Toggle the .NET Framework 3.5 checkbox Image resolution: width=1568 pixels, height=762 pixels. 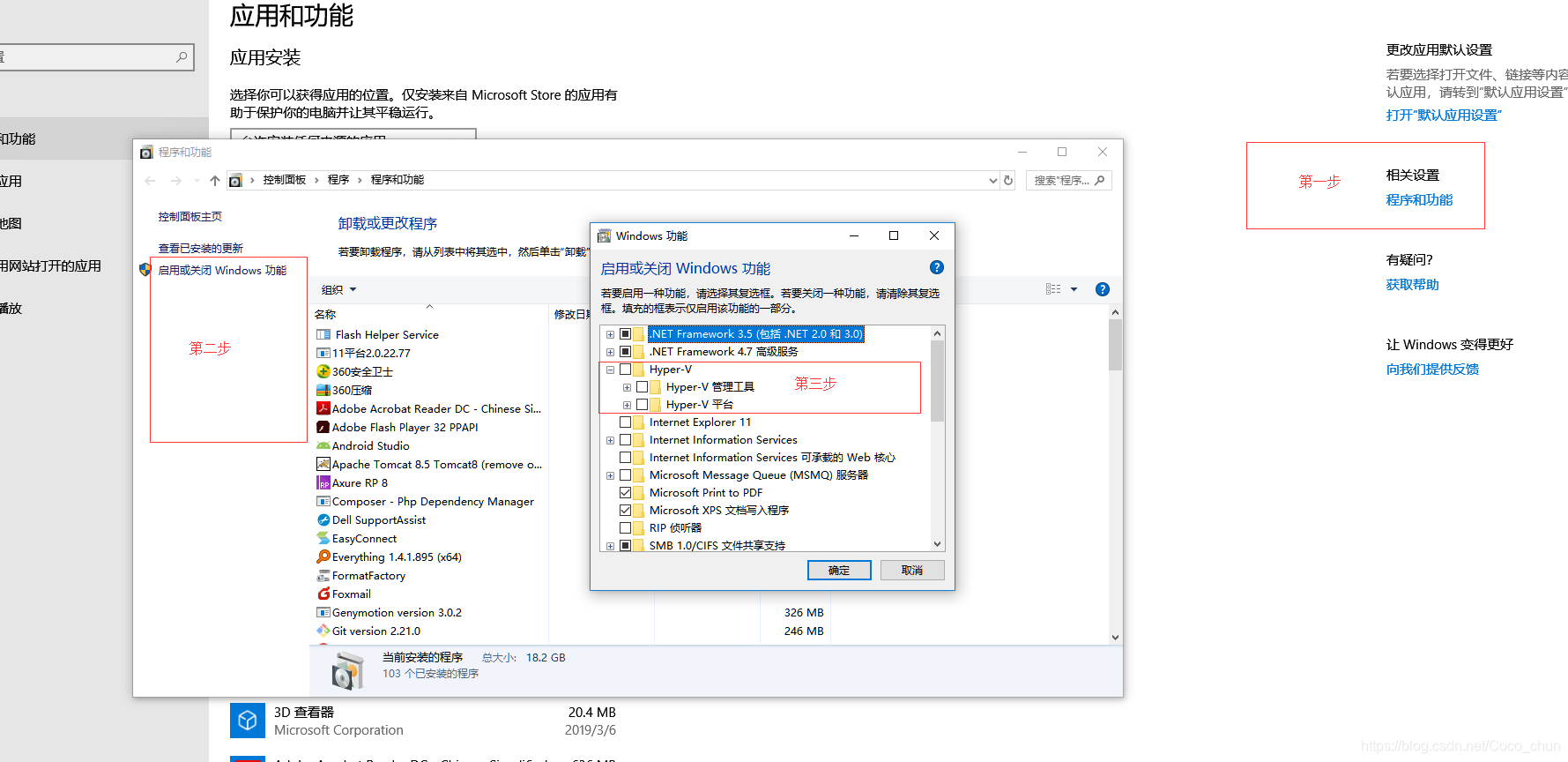point(625,334)
